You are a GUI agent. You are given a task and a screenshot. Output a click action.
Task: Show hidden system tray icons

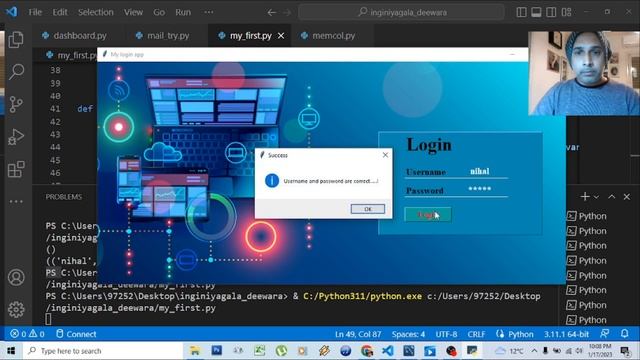click(x=534, y=351)
